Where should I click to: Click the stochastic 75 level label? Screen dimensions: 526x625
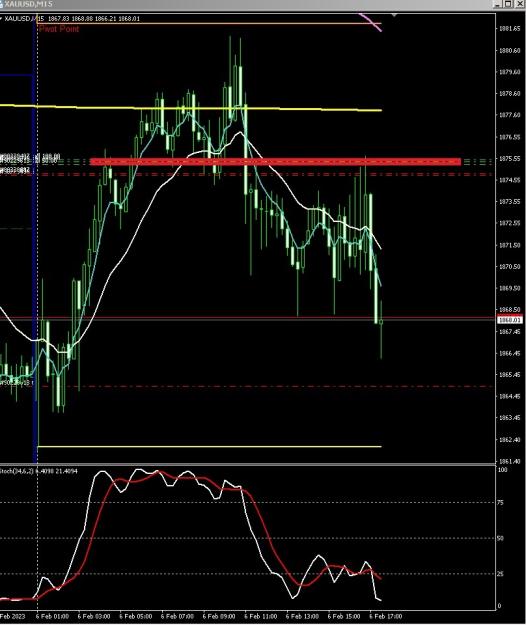500,503
